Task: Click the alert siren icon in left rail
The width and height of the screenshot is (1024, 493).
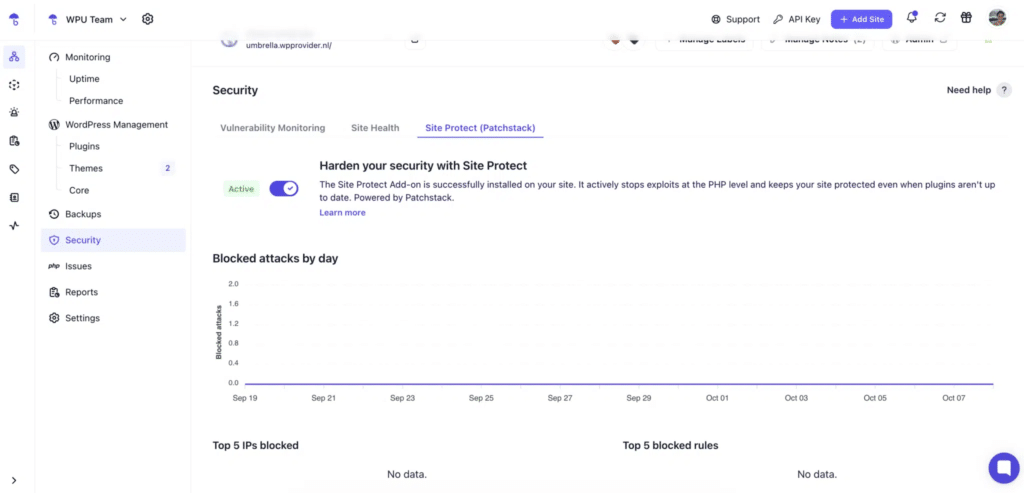Action: point(14,113)
